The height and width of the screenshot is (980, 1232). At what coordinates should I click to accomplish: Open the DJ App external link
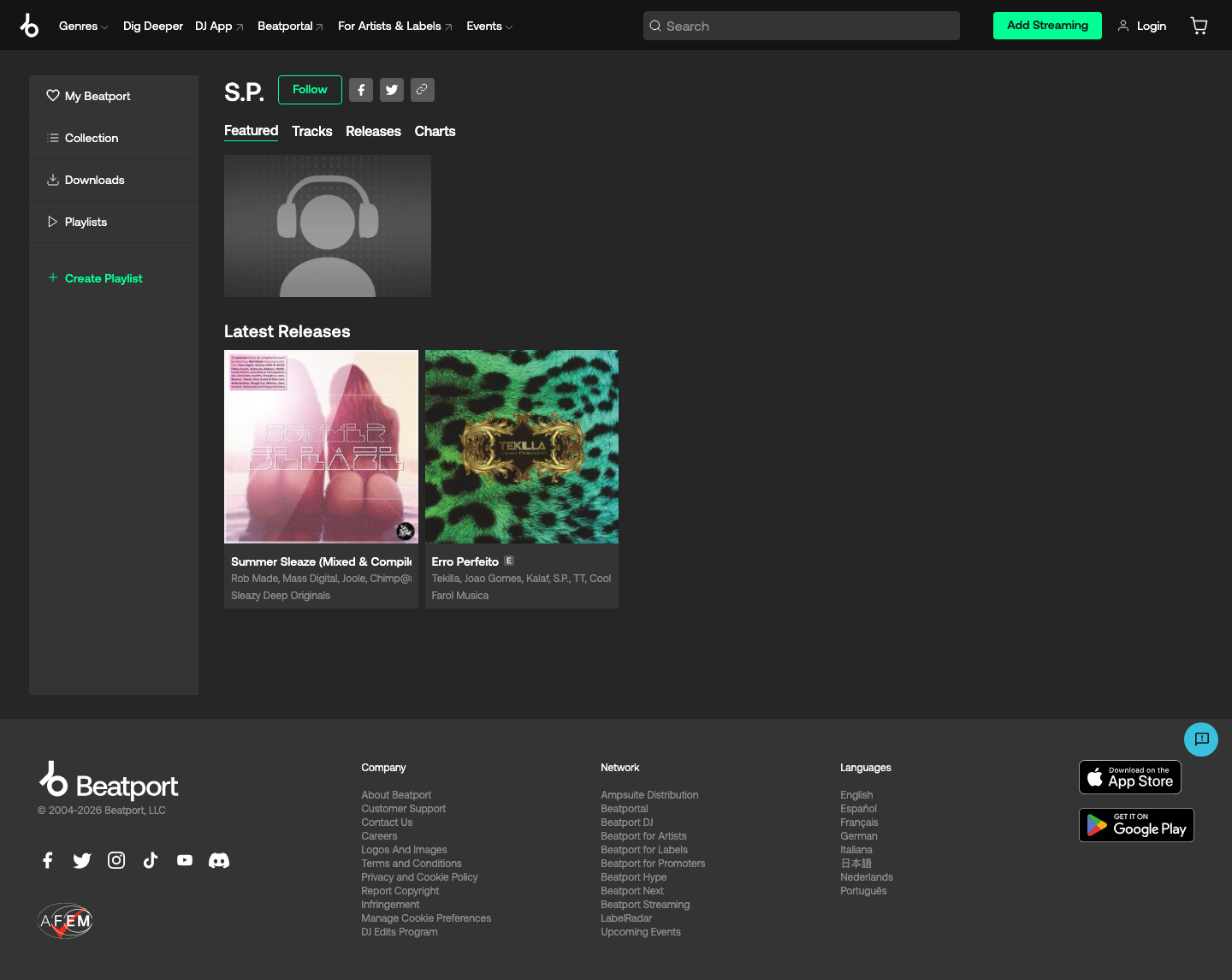219,26
